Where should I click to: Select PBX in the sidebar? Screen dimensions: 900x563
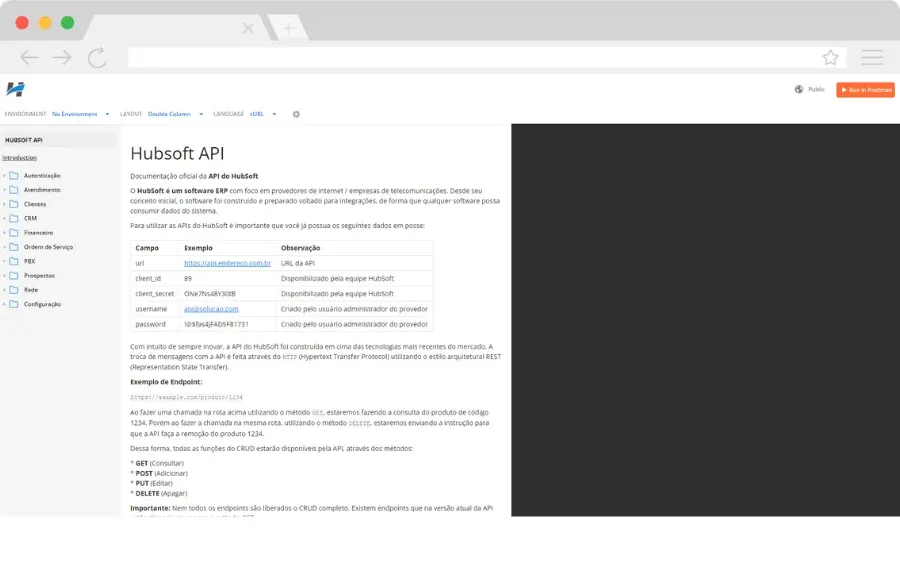coord(29,262)
